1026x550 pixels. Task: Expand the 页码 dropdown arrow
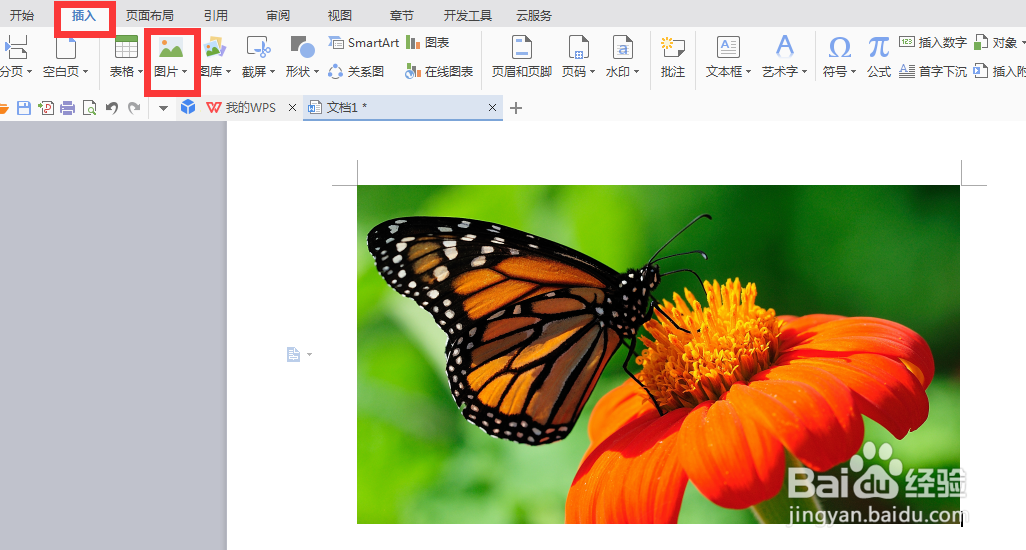pyautogui.click(x=592, y=72)
